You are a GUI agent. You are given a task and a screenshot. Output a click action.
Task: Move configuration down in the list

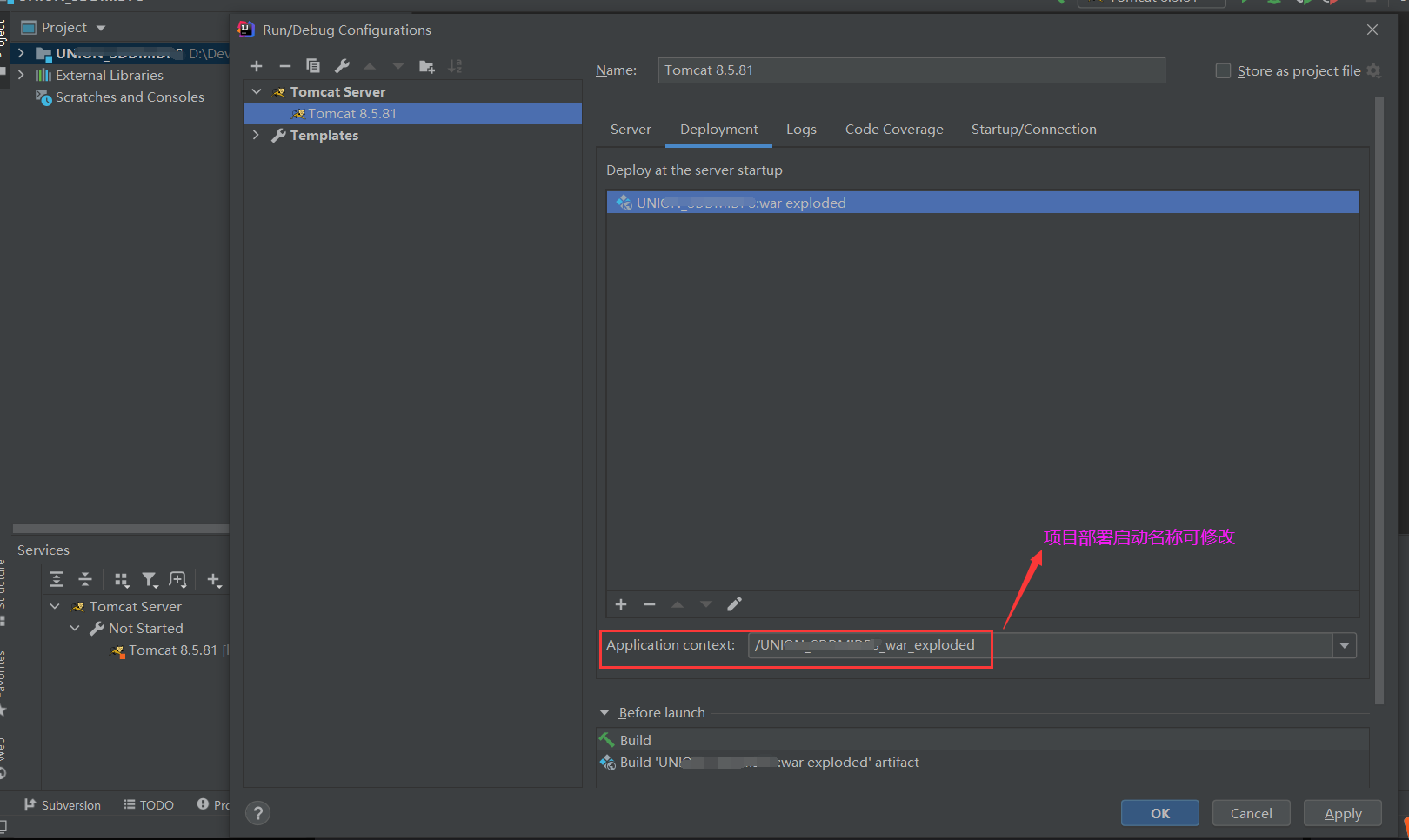(x=398, y=66)
